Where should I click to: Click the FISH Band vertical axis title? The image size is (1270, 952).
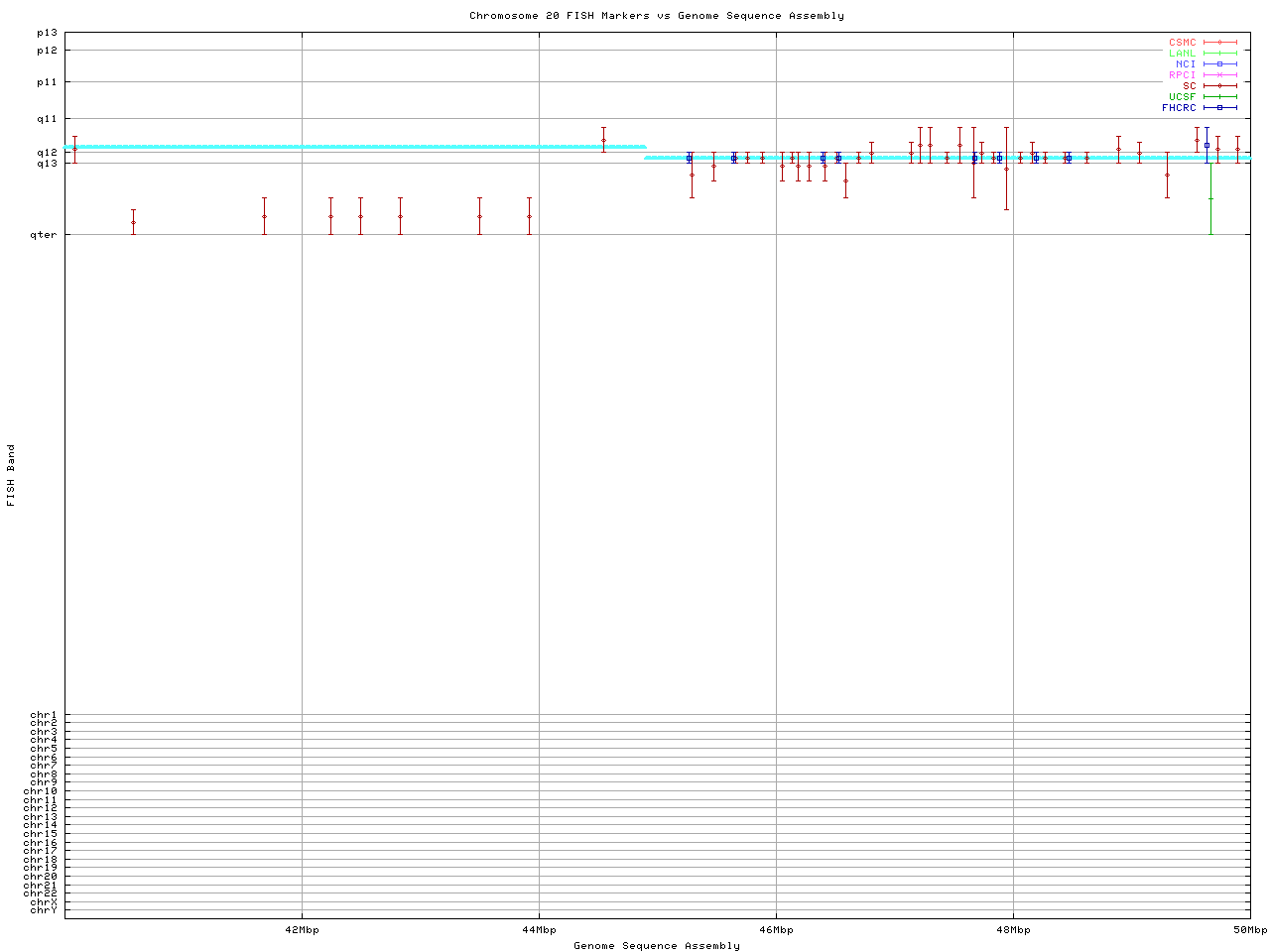12,475
